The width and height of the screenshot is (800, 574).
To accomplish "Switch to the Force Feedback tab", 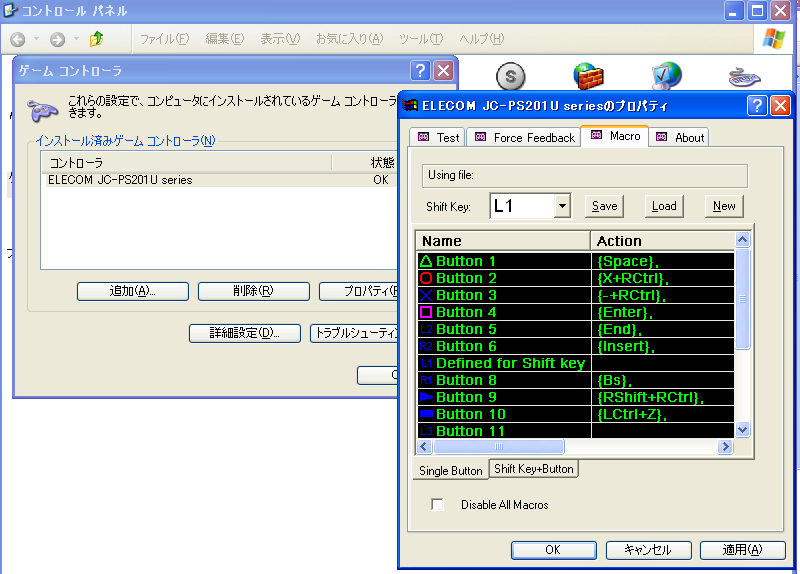I will point(523,138).
